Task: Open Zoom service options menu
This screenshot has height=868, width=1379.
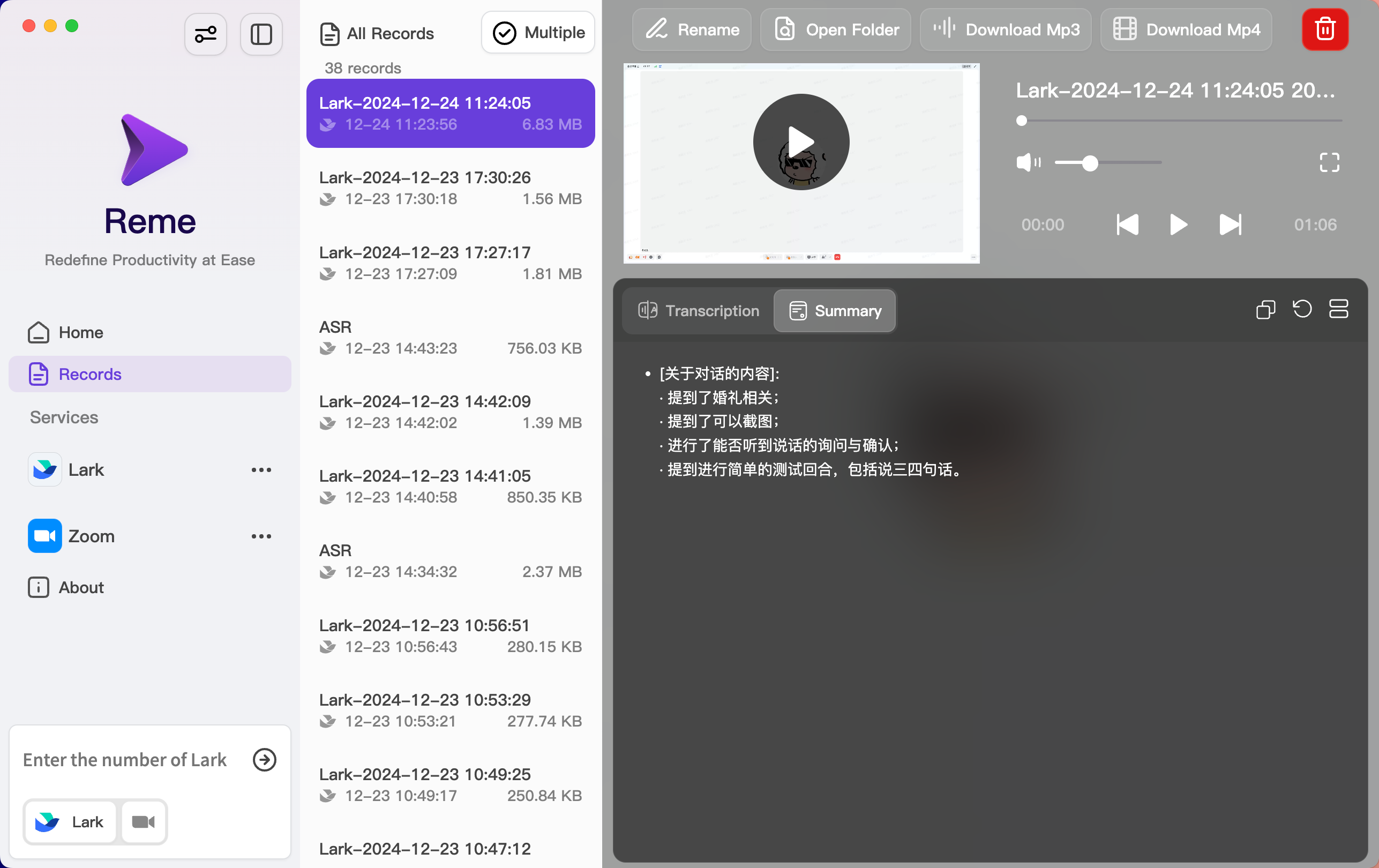Action: coord(261,536)
